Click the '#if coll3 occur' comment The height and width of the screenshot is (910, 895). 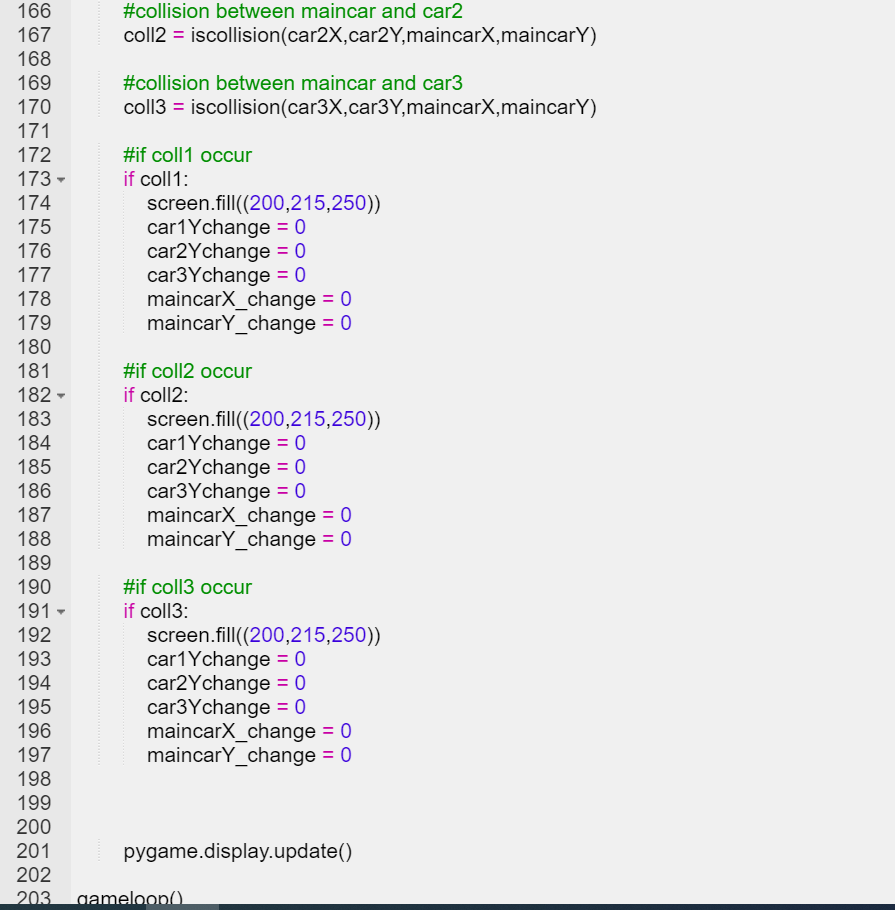pos(187,587)
